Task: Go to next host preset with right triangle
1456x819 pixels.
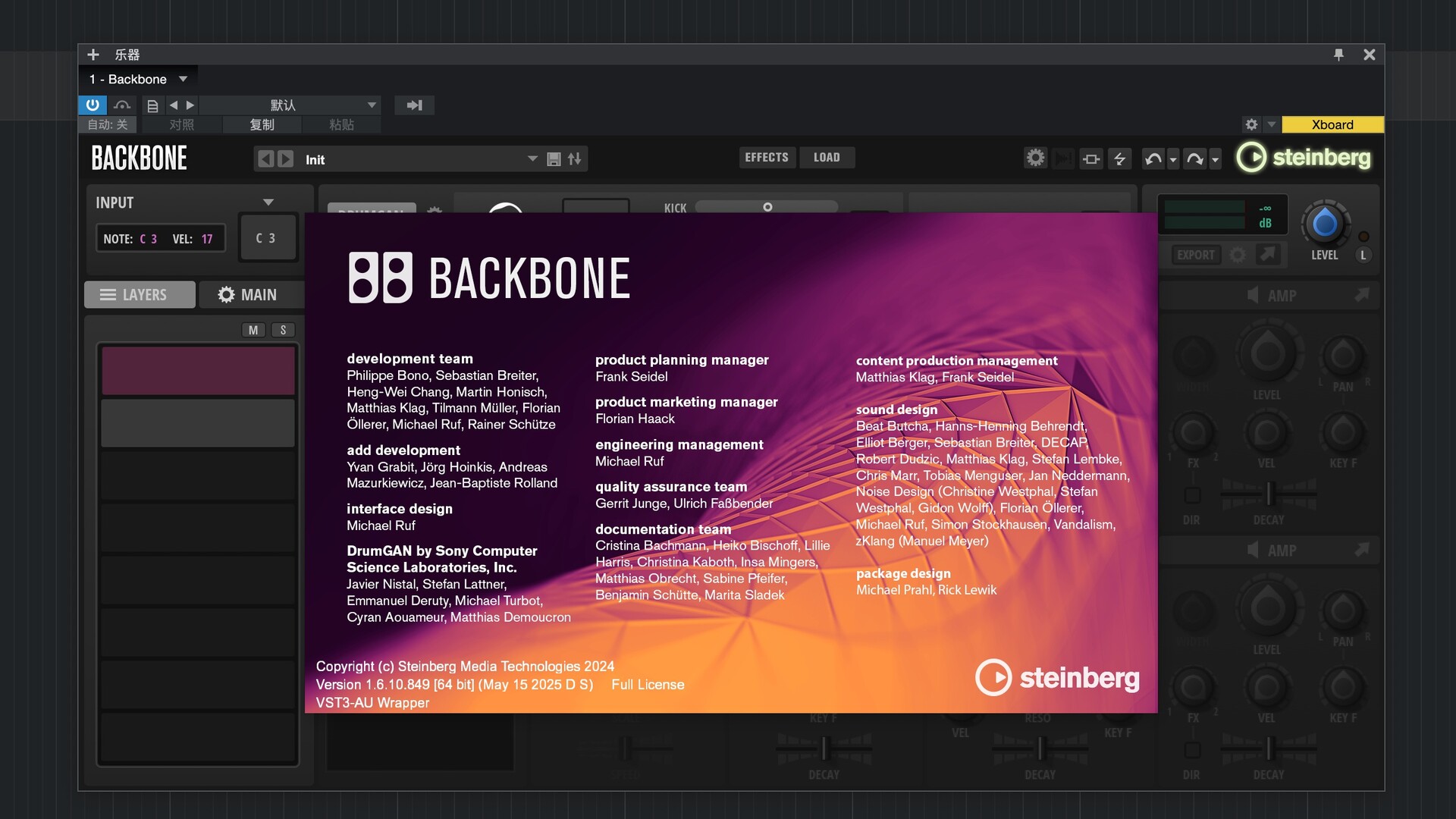Action: 190,105
